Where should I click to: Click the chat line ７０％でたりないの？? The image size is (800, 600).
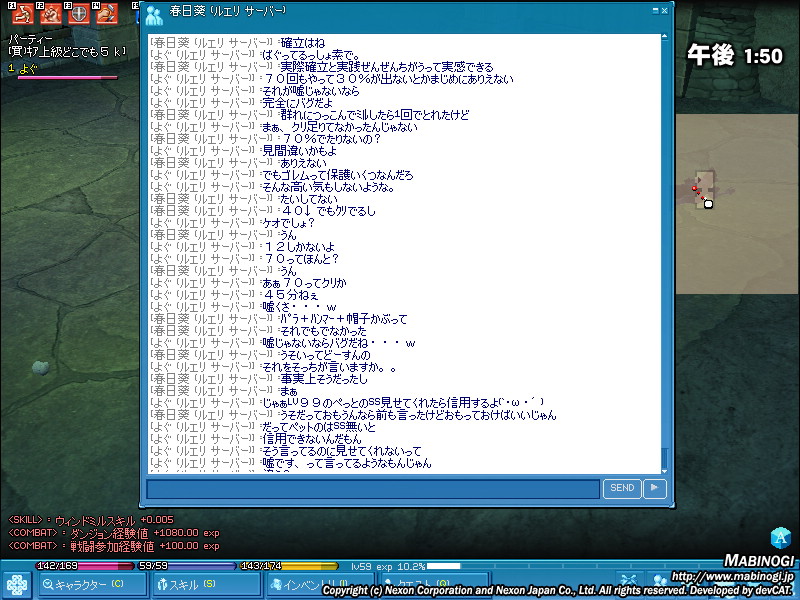(331, 139)
